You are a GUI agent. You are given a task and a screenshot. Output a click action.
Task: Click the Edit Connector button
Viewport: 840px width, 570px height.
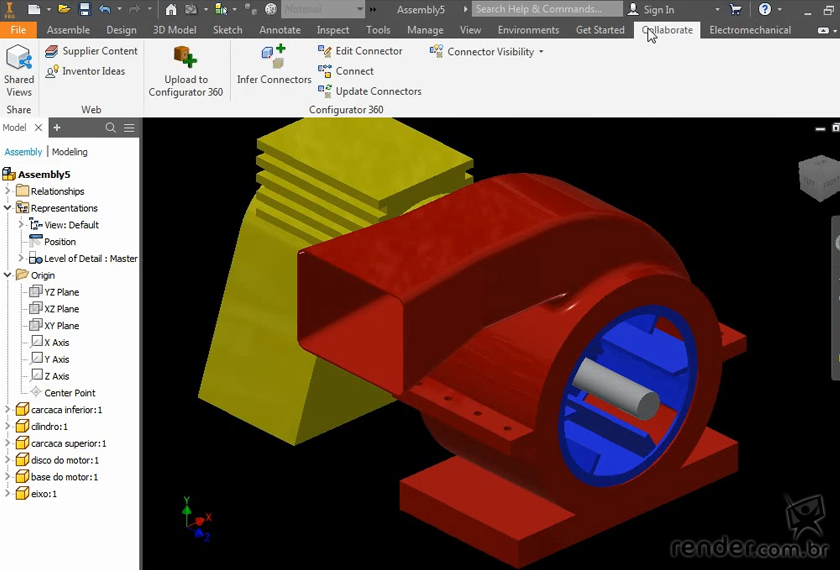(360, 51)
